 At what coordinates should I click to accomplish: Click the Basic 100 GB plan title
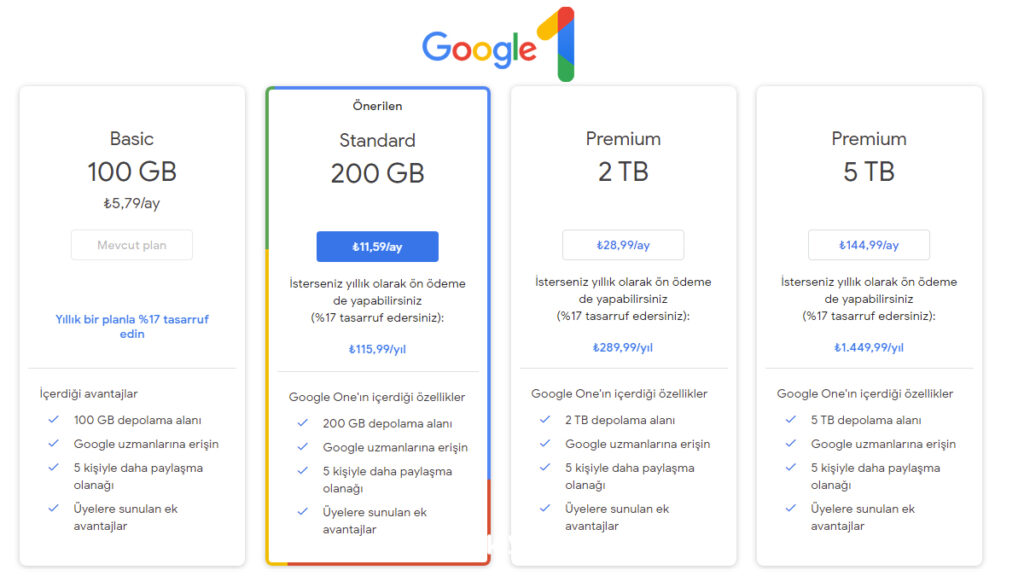pos(132,157)
